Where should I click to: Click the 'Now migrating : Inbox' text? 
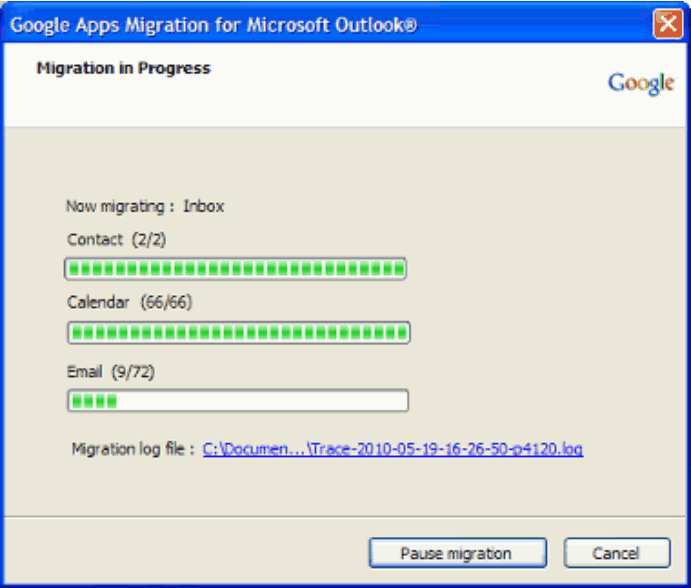(x=145, y=206)
